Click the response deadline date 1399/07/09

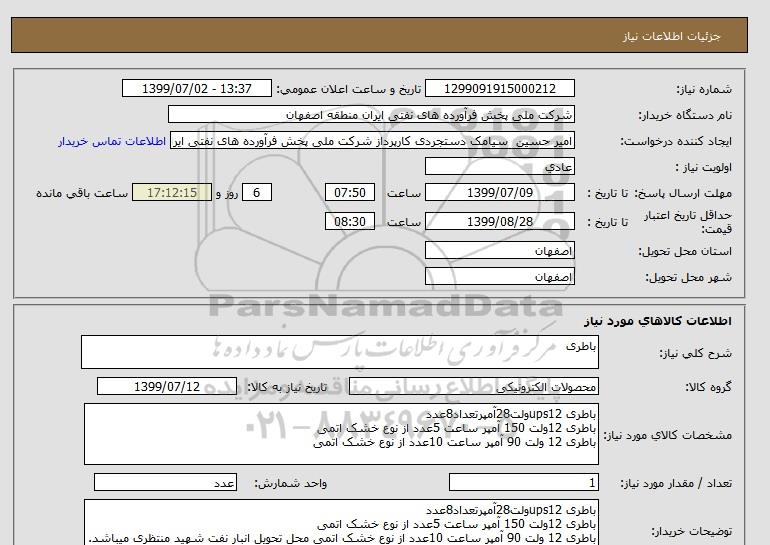point(499,192)
